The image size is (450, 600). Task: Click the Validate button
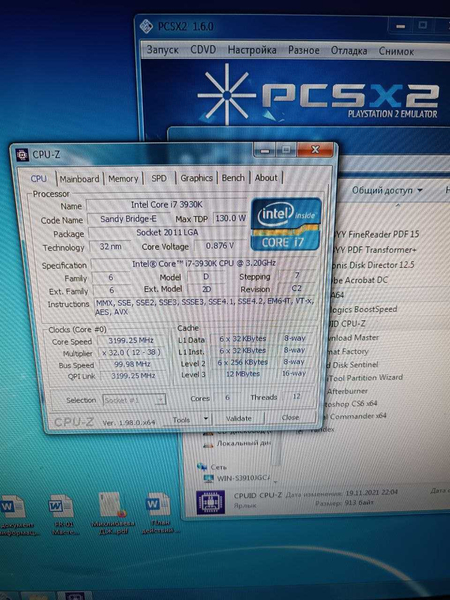[238, 419]
